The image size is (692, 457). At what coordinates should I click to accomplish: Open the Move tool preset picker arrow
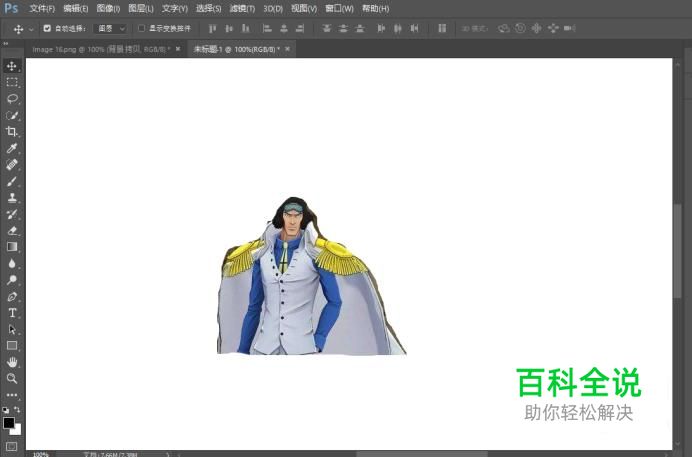click(x=31, y=29)
